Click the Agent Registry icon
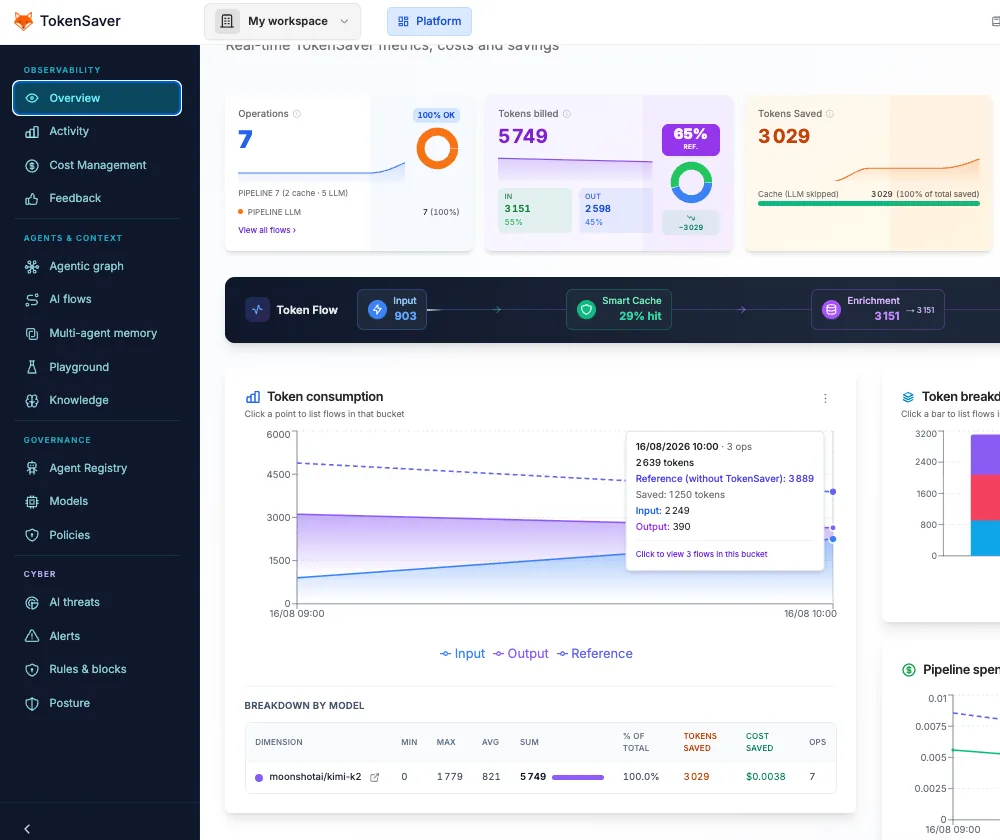Image resolution: width=1000 pixels, height=840 pixels. [x=32, y=468]
